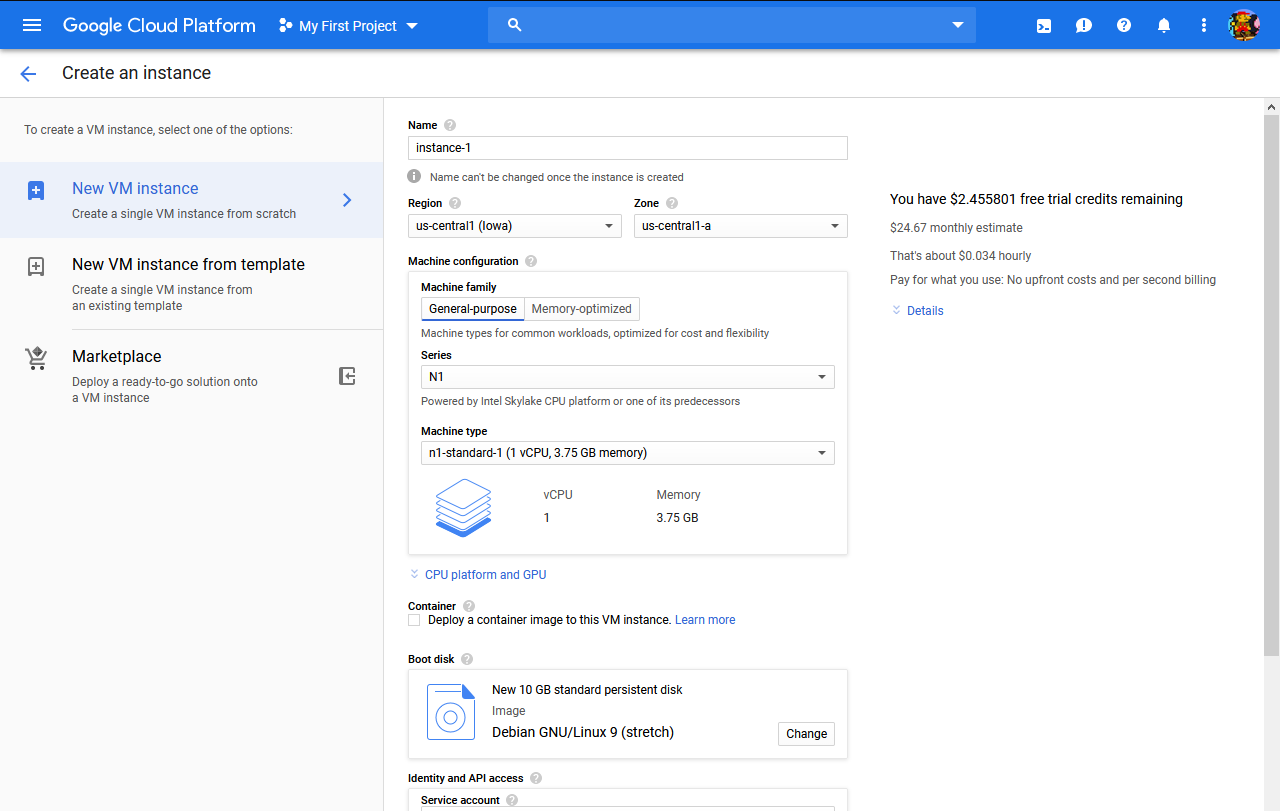Expand the search bar dropdown arrow
This screenshot has width=1280, height=811.
click(958, 25)
